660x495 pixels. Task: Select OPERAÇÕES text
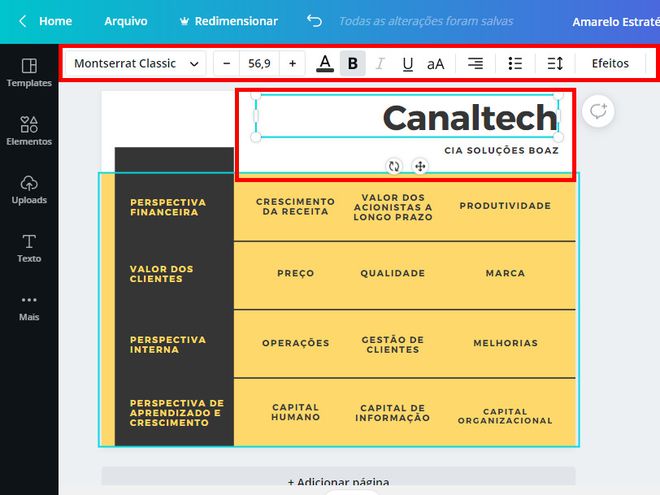(x=295, y=343)
